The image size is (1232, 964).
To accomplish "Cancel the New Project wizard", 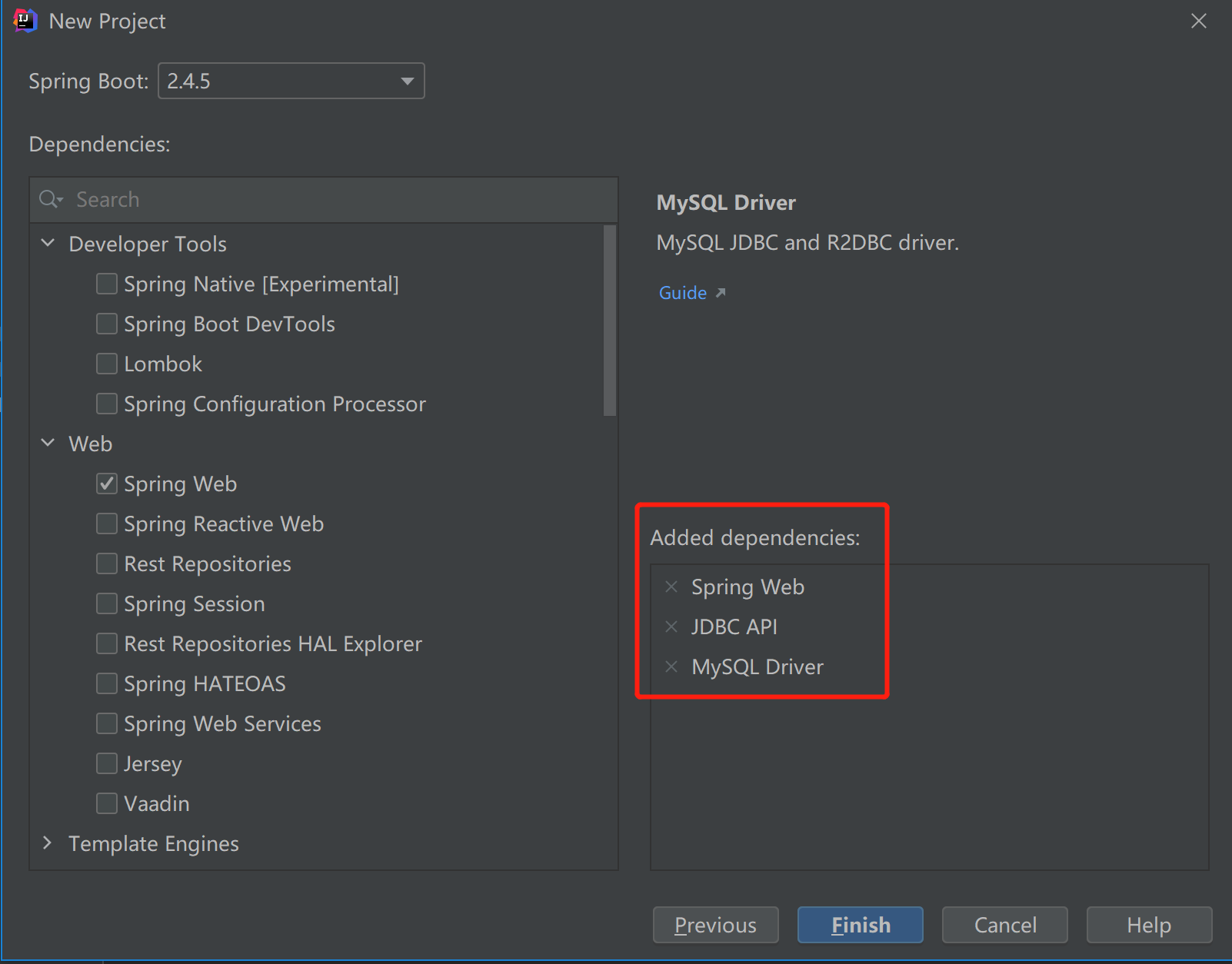I will [1005, 925].
